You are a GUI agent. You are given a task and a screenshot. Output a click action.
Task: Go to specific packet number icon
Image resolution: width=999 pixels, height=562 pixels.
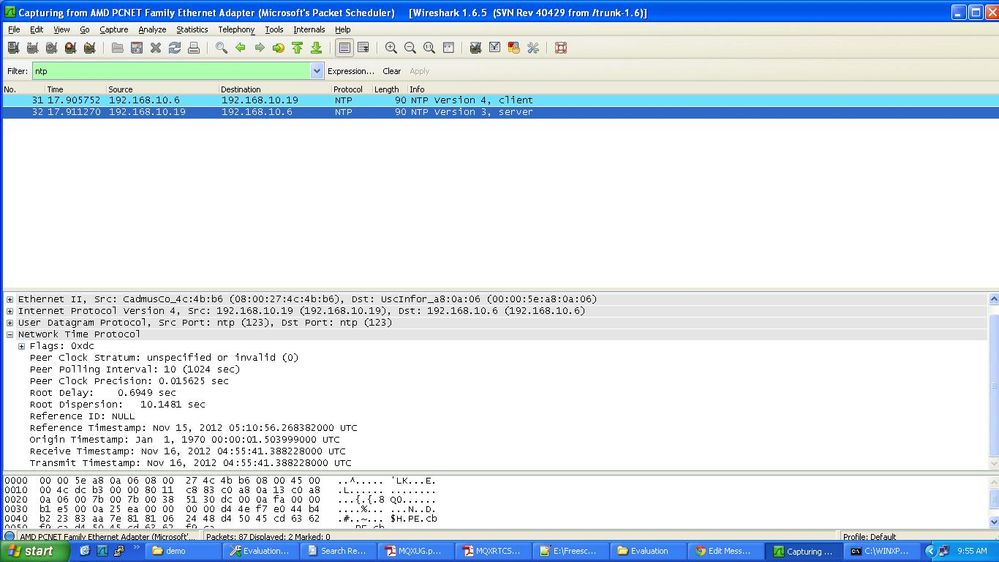pos(278,48)
